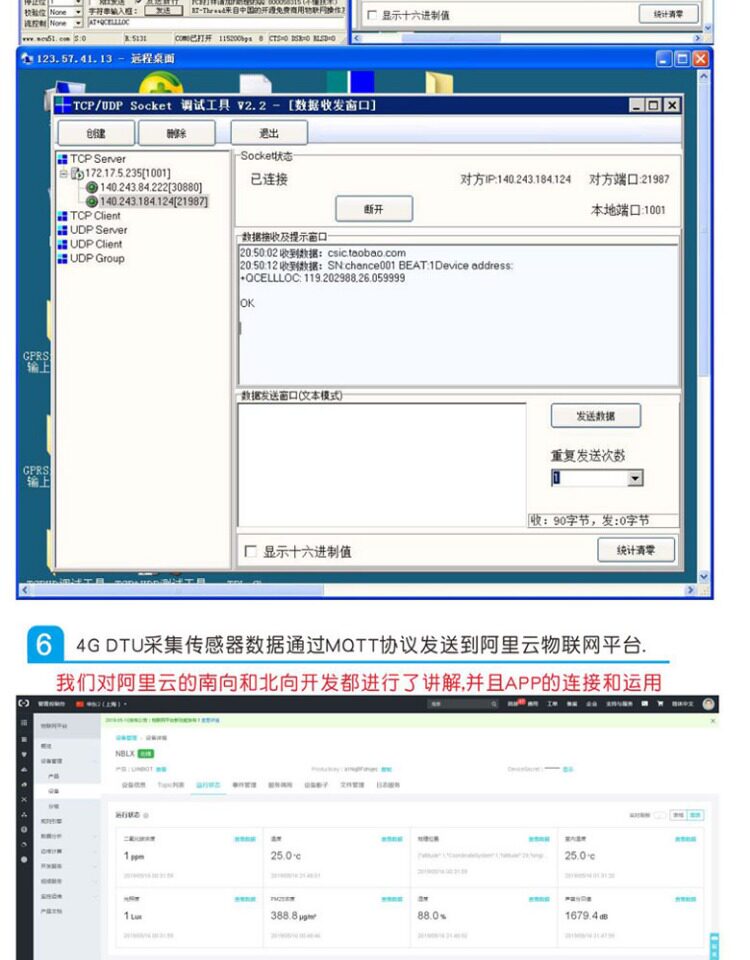Switch to the 事件管理 tab
The width and height of the screenshot is (750, 960).
pos(244,785)
